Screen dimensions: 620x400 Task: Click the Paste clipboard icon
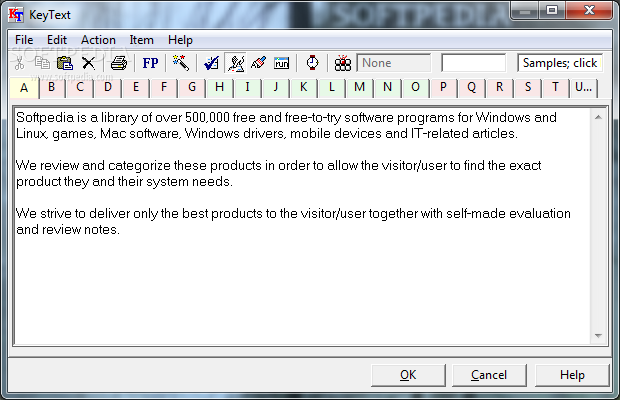click(x=65, y=63)
